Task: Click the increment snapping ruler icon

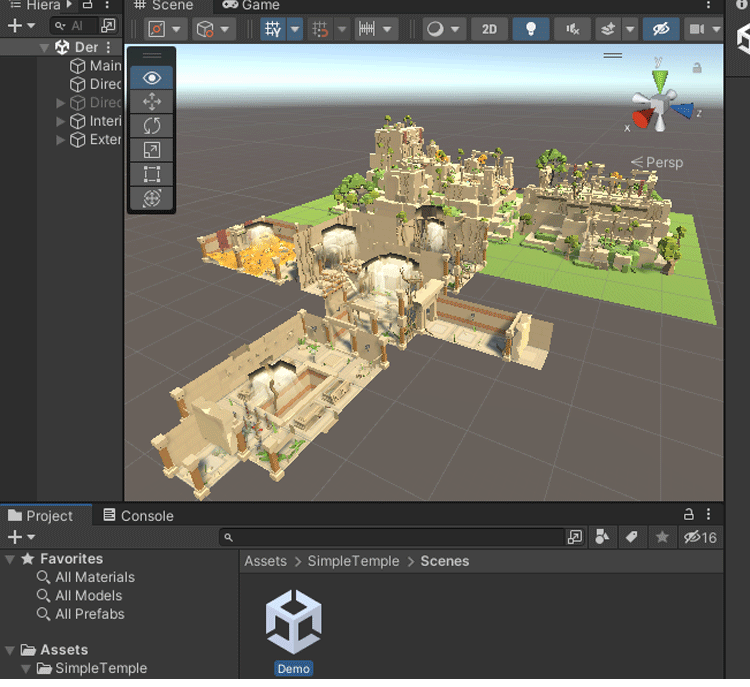Action: 367,29
